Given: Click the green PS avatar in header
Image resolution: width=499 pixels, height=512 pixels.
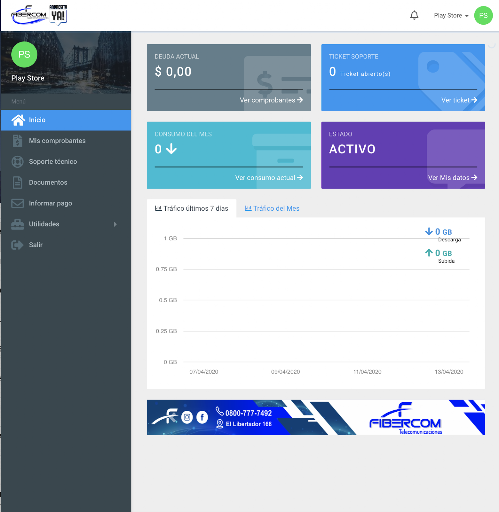Looking at the screenshot, I should (483, 15).
